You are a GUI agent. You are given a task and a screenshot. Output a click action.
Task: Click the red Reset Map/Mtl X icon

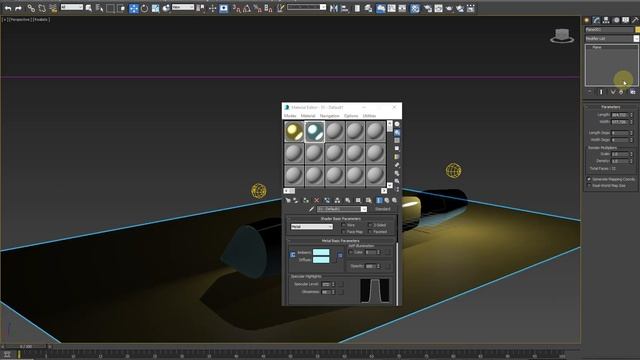[x=316, y=200]
